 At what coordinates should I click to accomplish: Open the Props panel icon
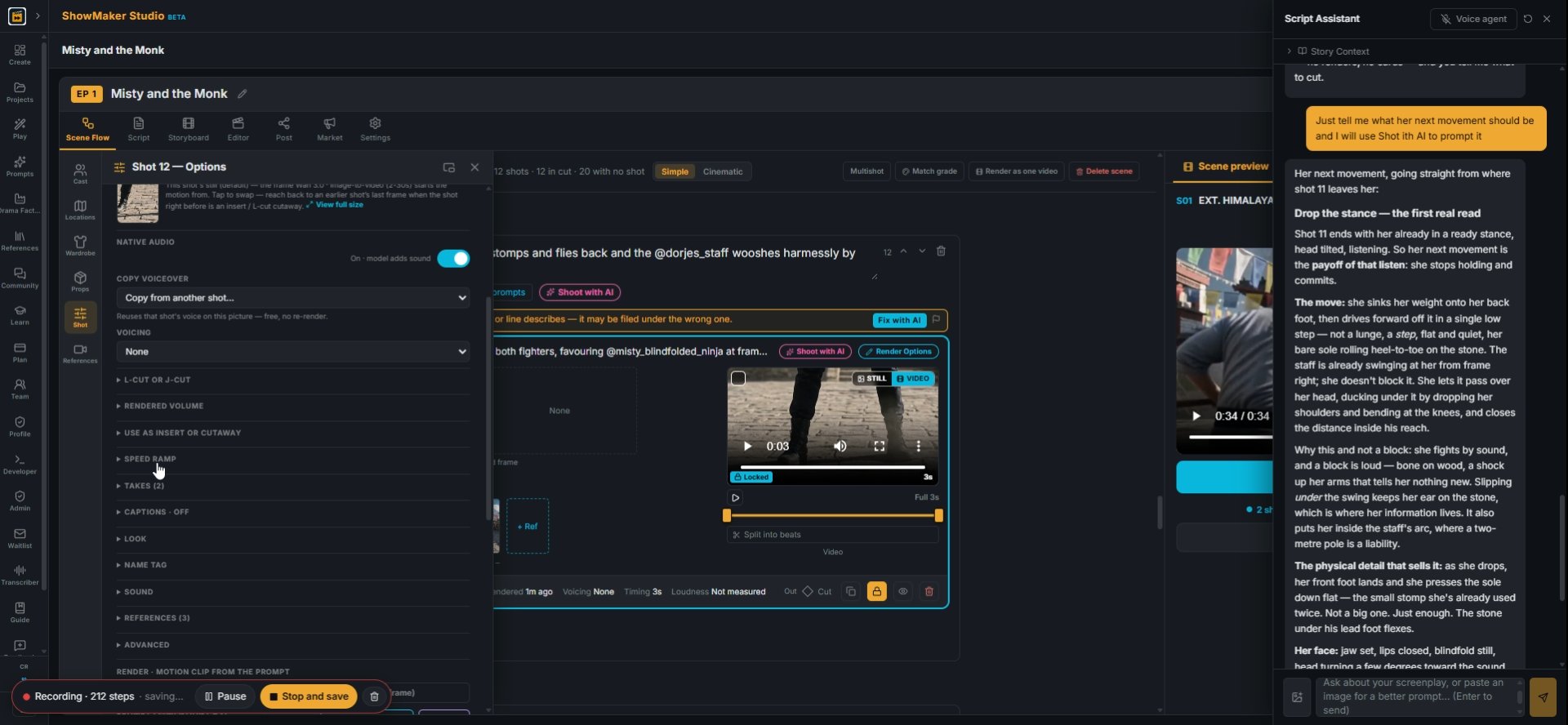(80, 281)
